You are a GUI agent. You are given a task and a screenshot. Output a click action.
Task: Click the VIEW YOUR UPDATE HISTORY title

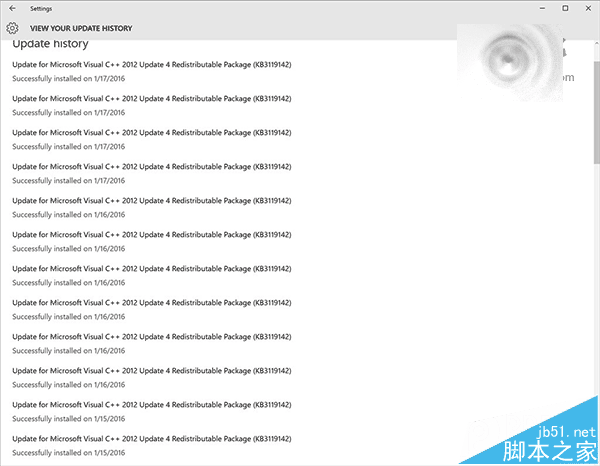81,28
